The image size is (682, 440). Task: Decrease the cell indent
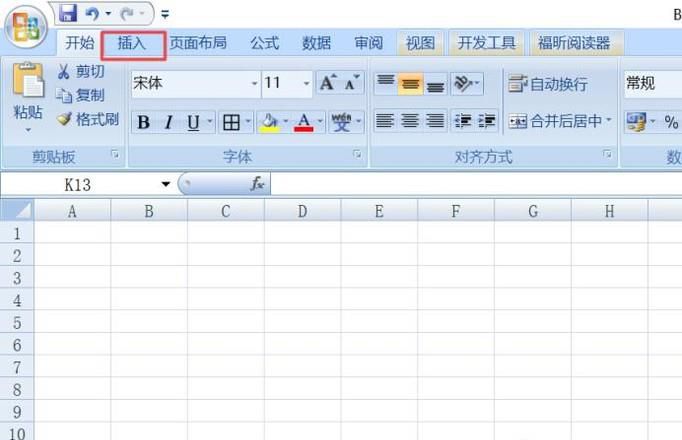(x=463, y=120)
